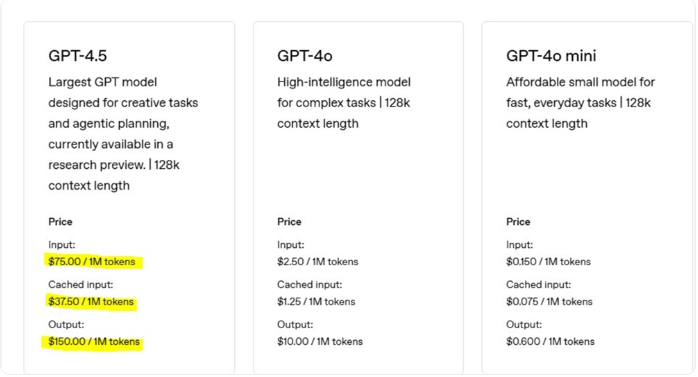Click highlighted $37.50 / 1M tokens cached price

[x=91, y=301]
